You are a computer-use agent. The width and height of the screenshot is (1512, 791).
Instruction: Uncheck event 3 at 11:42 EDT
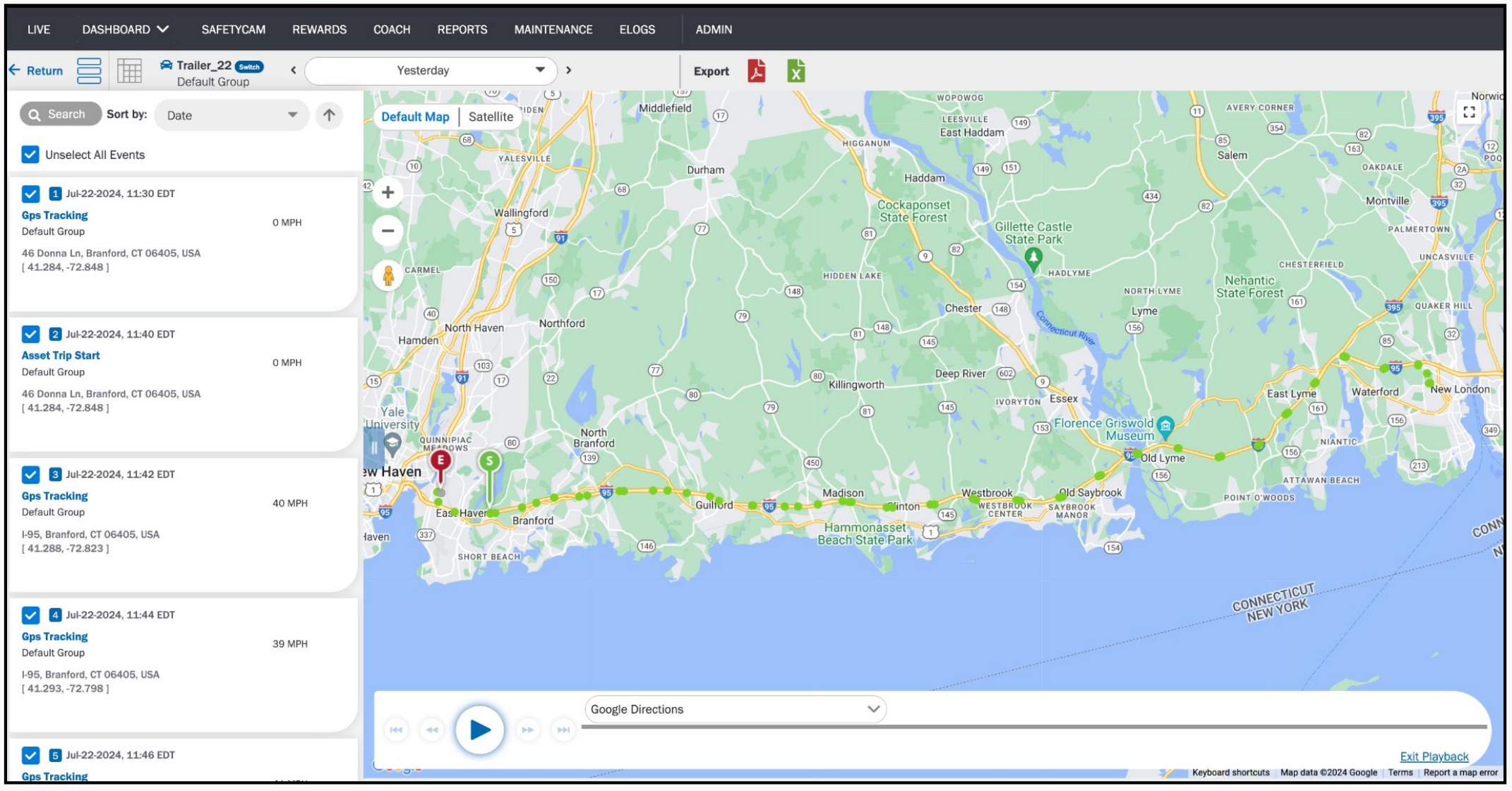pos(30,474)
